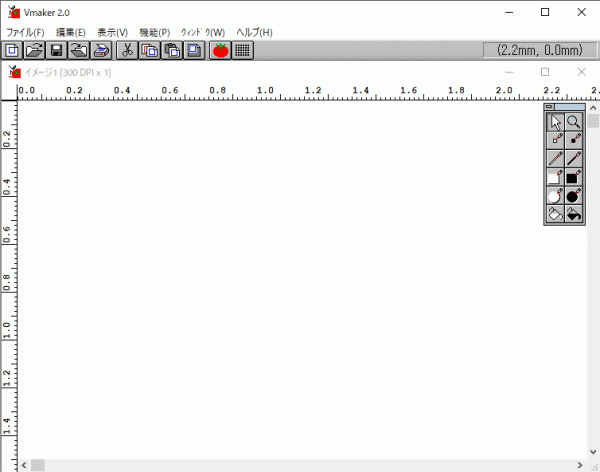Image resolution: width=600 pixels, height=472 pixels.
Task: Click the horizontal scrollbar left arrow
Action: 24,465
